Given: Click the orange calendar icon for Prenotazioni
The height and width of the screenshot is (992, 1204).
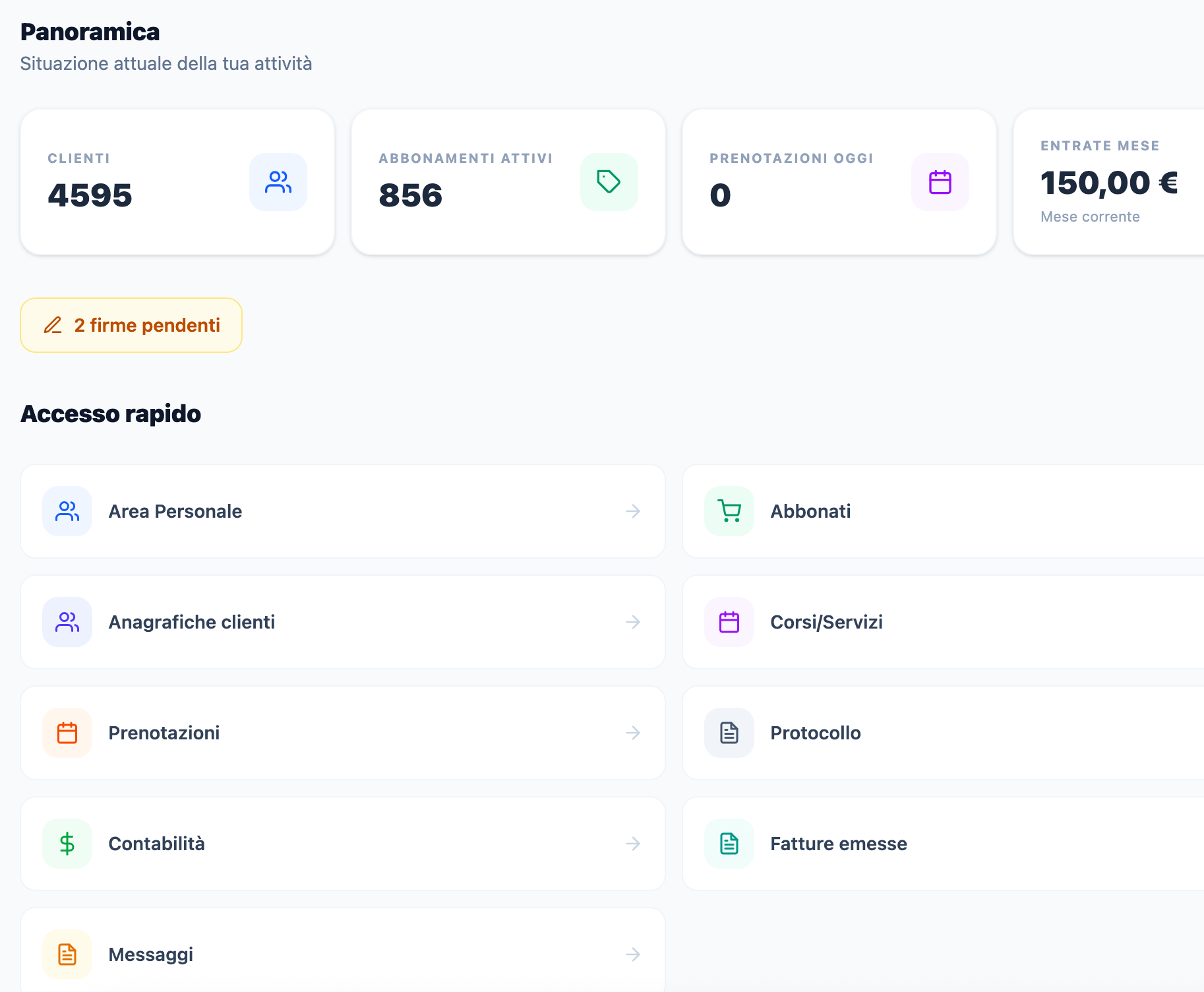Looking at the screenshot, I should click(x=67, y=732).
